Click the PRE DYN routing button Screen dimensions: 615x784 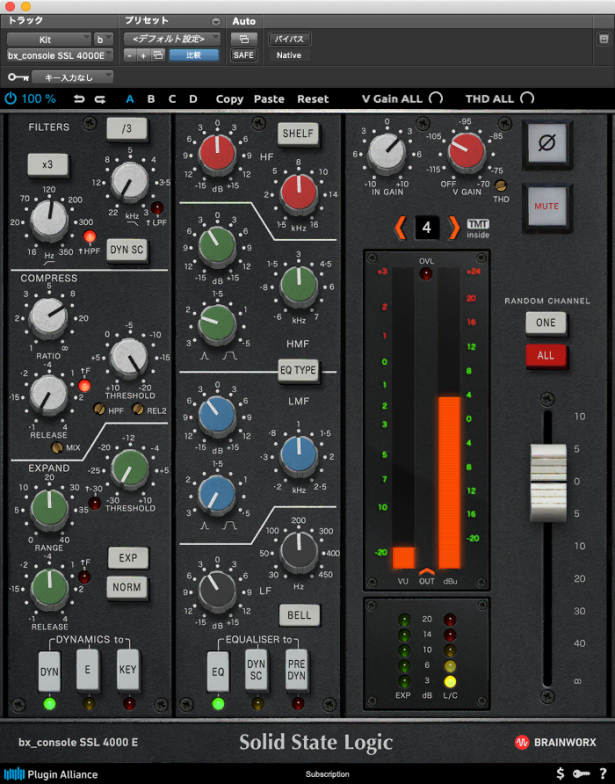(x=296, y=670)
